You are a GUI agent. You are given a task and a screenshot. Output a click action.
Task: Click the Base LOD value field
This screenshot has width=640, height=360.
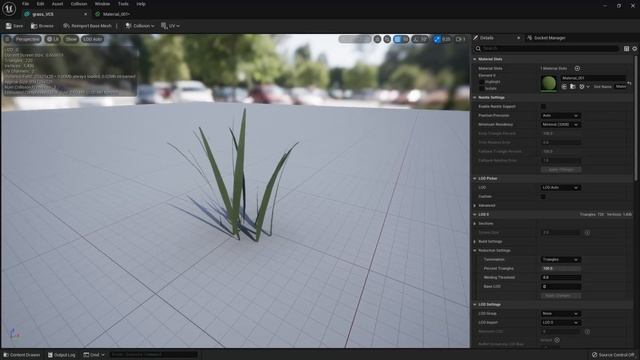[x=560, y=287]
